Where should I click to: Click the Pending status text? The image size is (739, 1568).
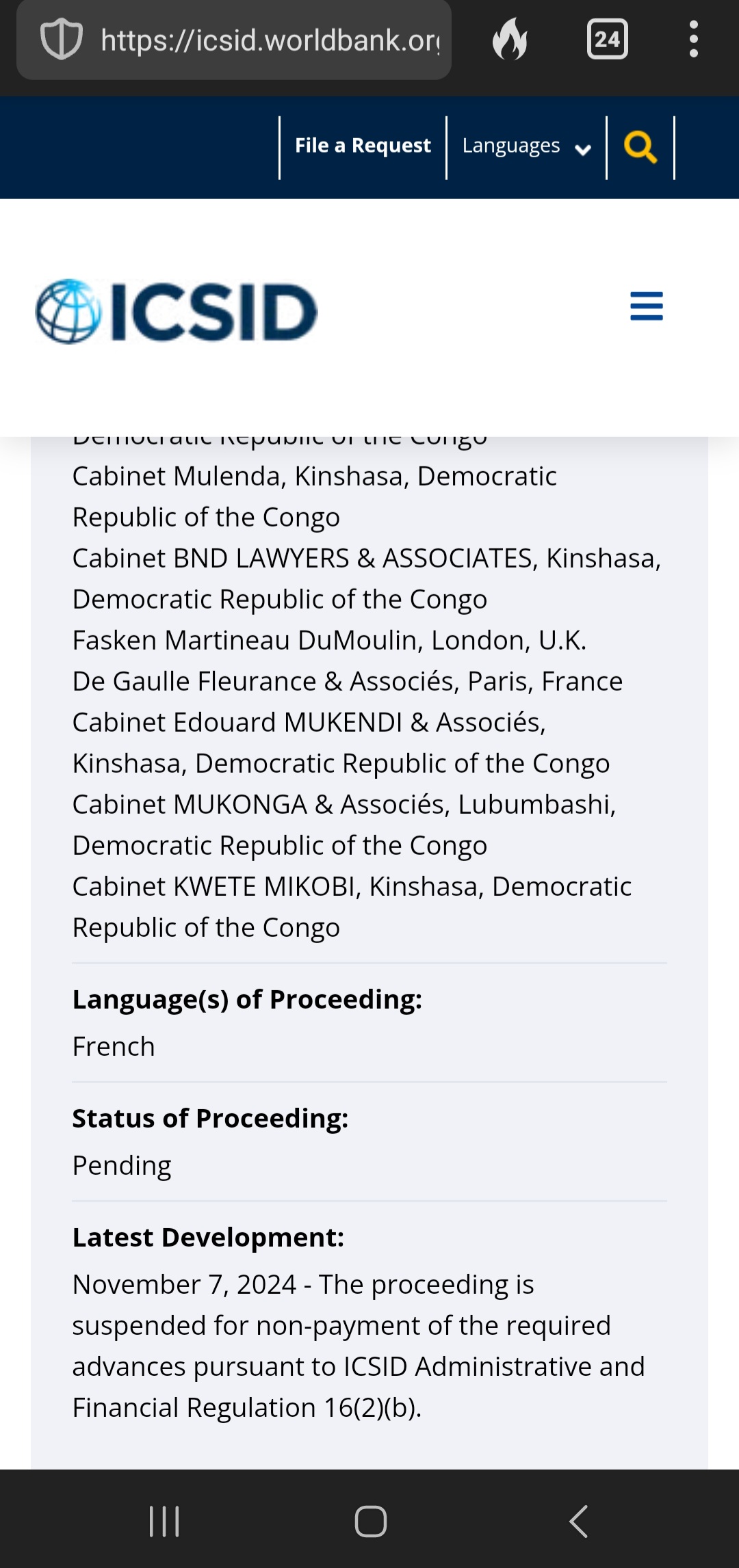pyautogui.click(x=122, y=1166)
